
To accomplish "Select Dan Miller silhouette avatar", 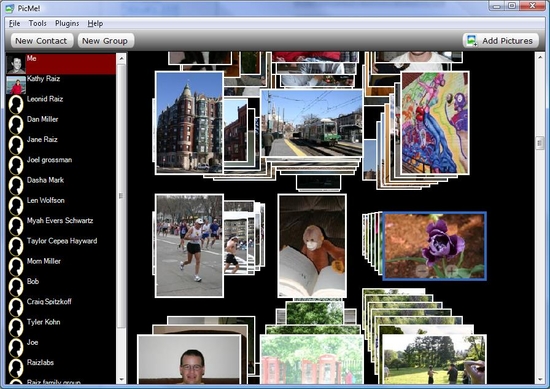I will (16, 125).
